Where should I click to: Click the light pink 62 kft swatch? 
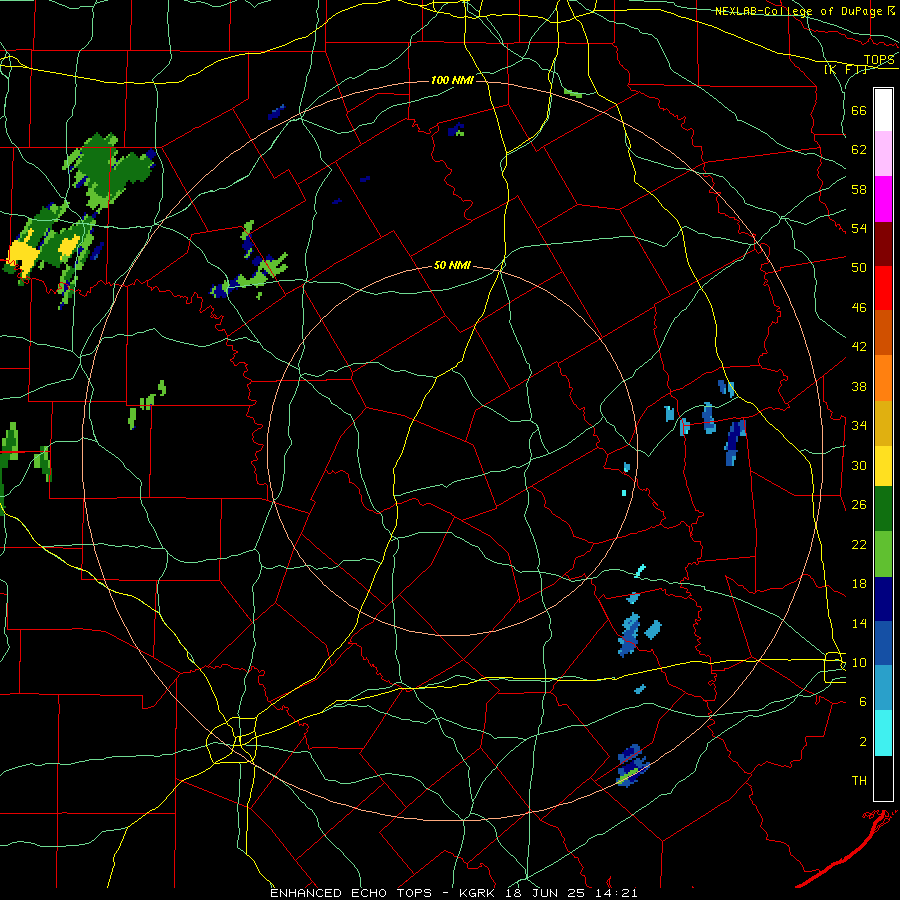883,154
